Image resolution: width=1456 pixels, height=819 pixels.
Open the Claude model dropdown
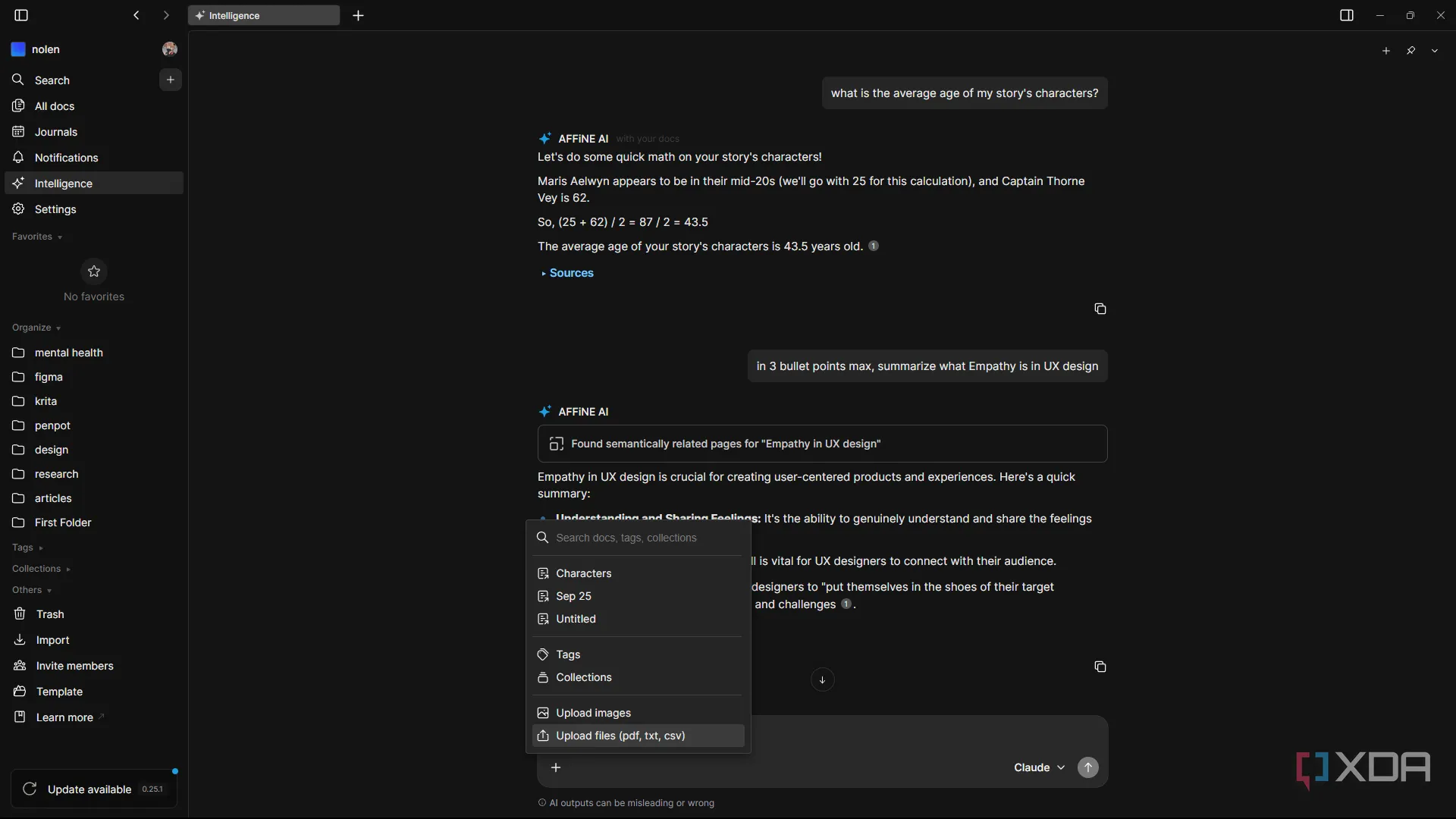pos(1038,767)
